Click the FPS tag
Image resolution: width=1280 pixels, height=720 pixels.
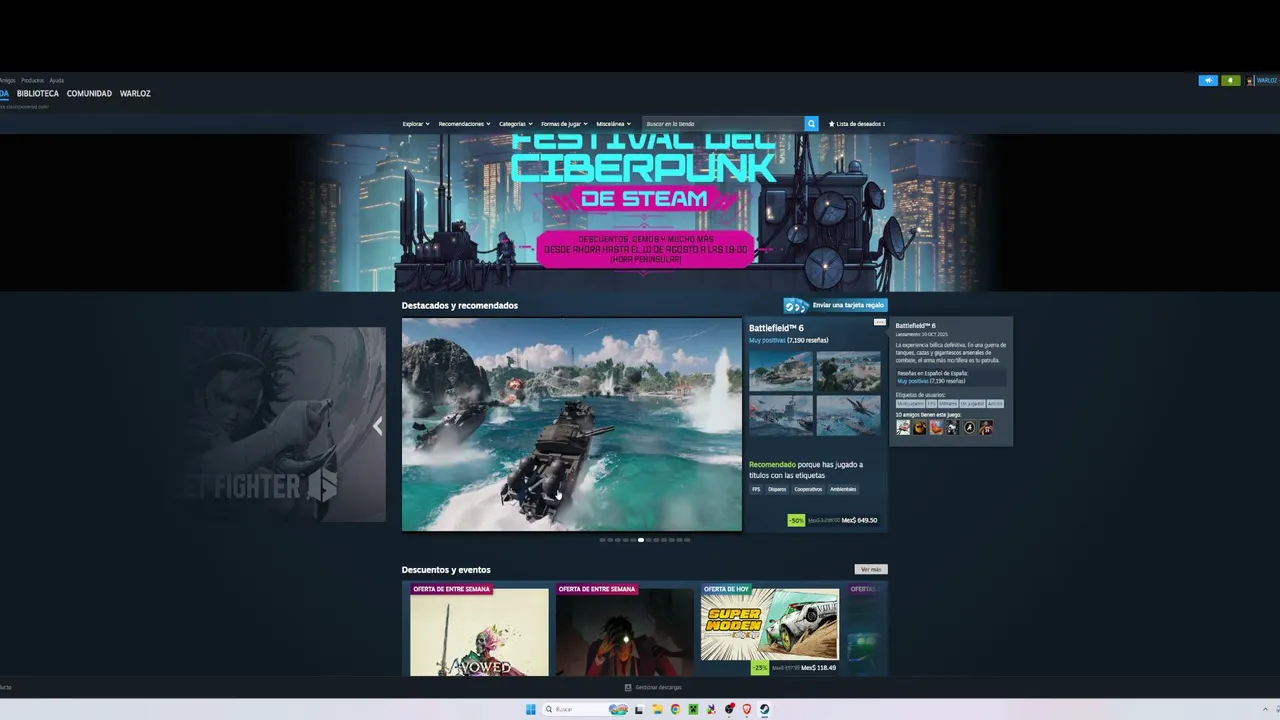(756, 489)
